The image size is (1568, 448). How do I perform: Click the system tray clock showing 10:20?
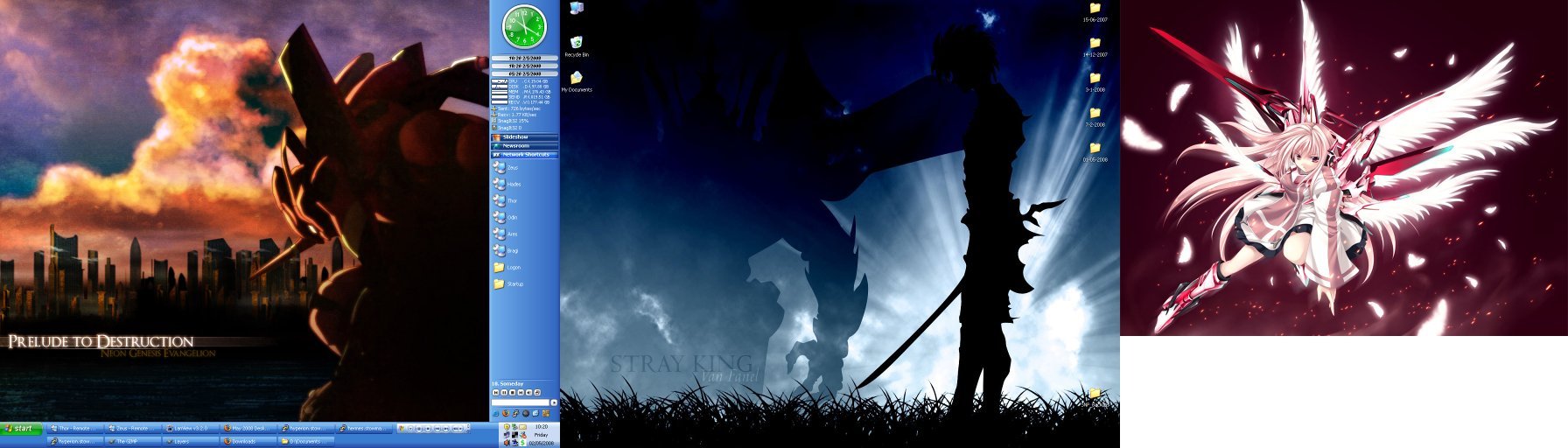point(542,426)
